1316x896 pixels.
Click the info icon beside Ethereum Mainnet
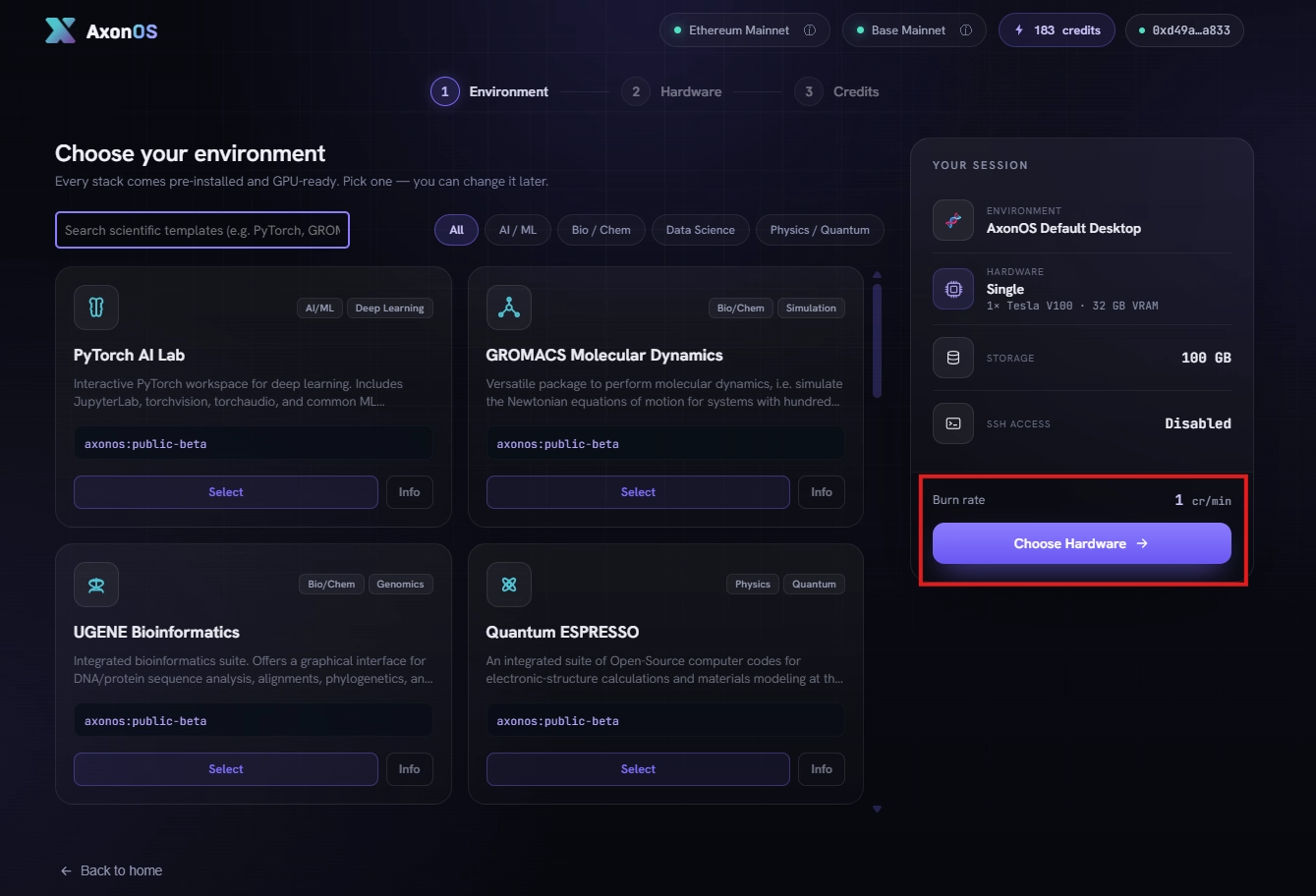coord(810,30)
